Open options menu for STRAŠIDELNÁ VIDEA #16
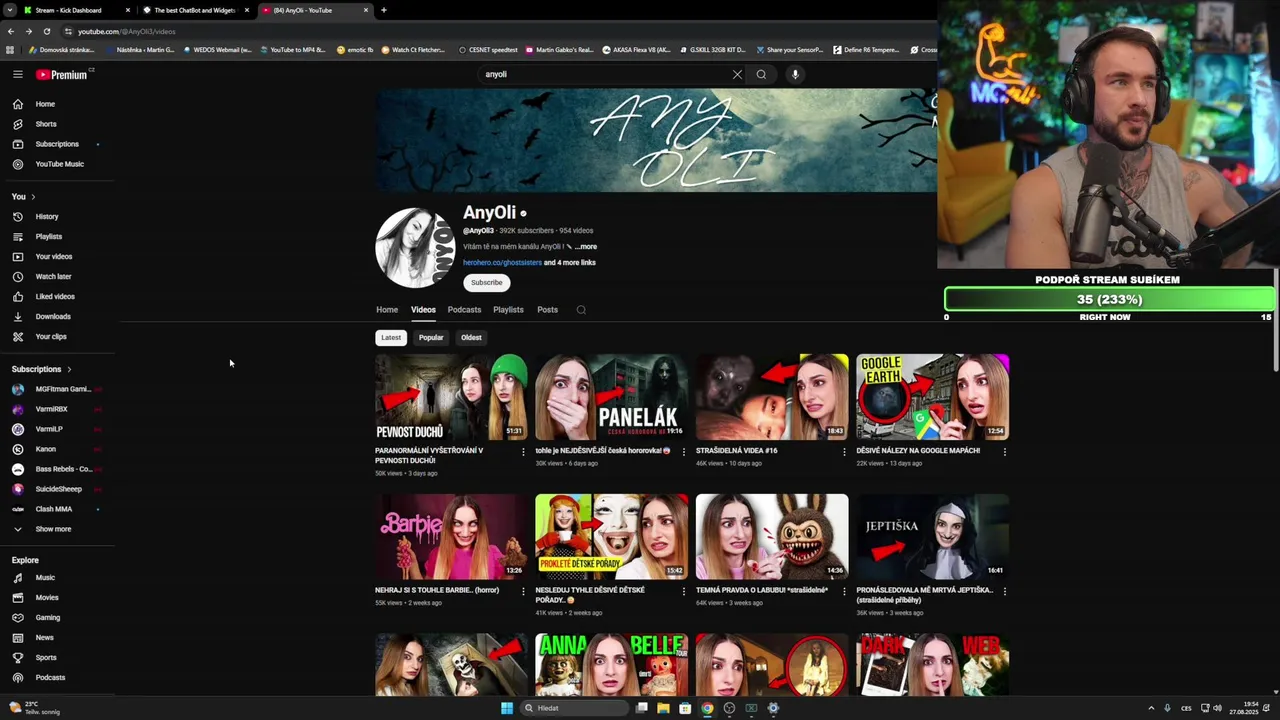Viewport: 1280px width, 720px height. click(844, 452)
